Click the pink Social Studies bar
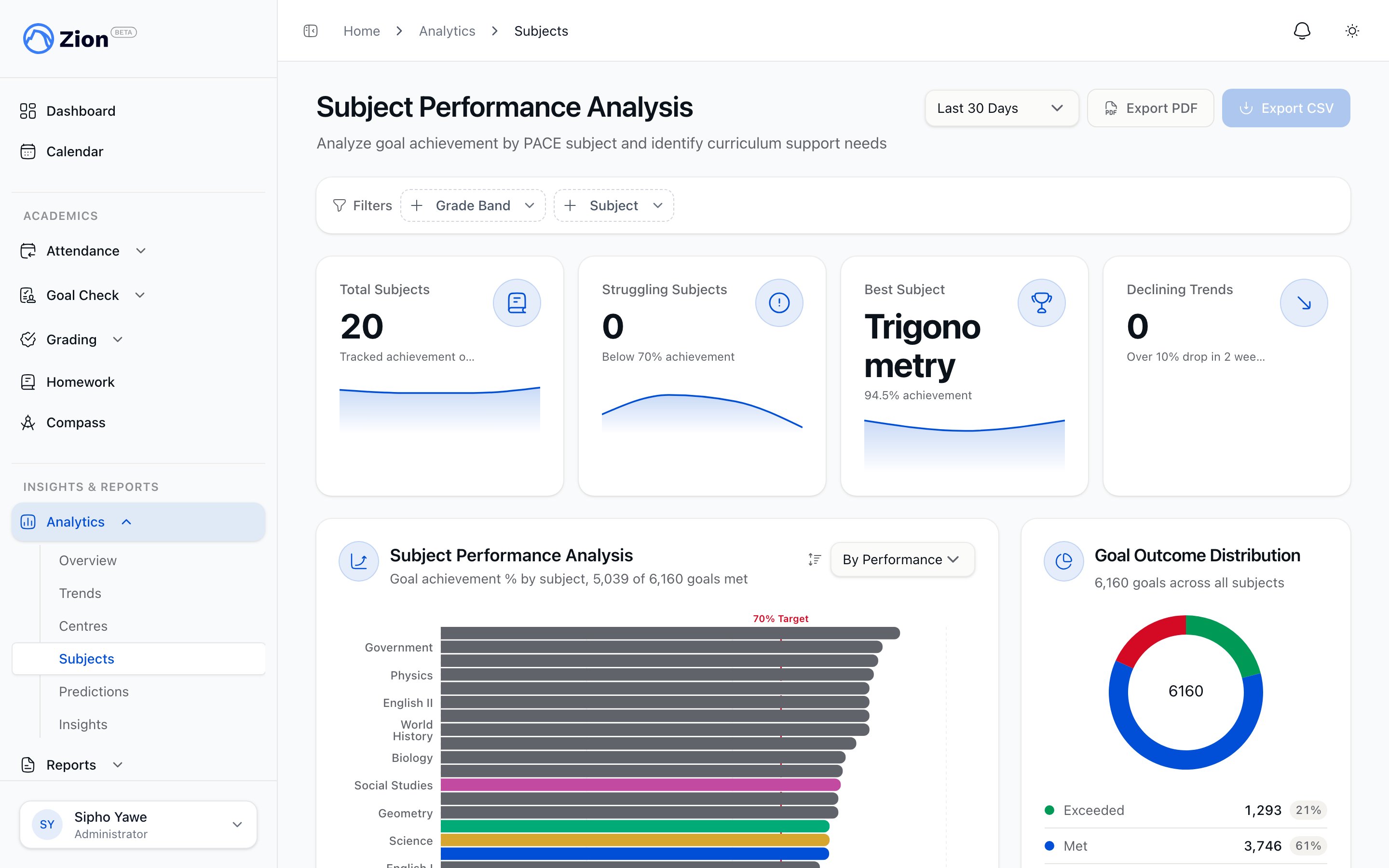Image resolution: width=1389 pixels, height=868 pixels. click(640, 785)
